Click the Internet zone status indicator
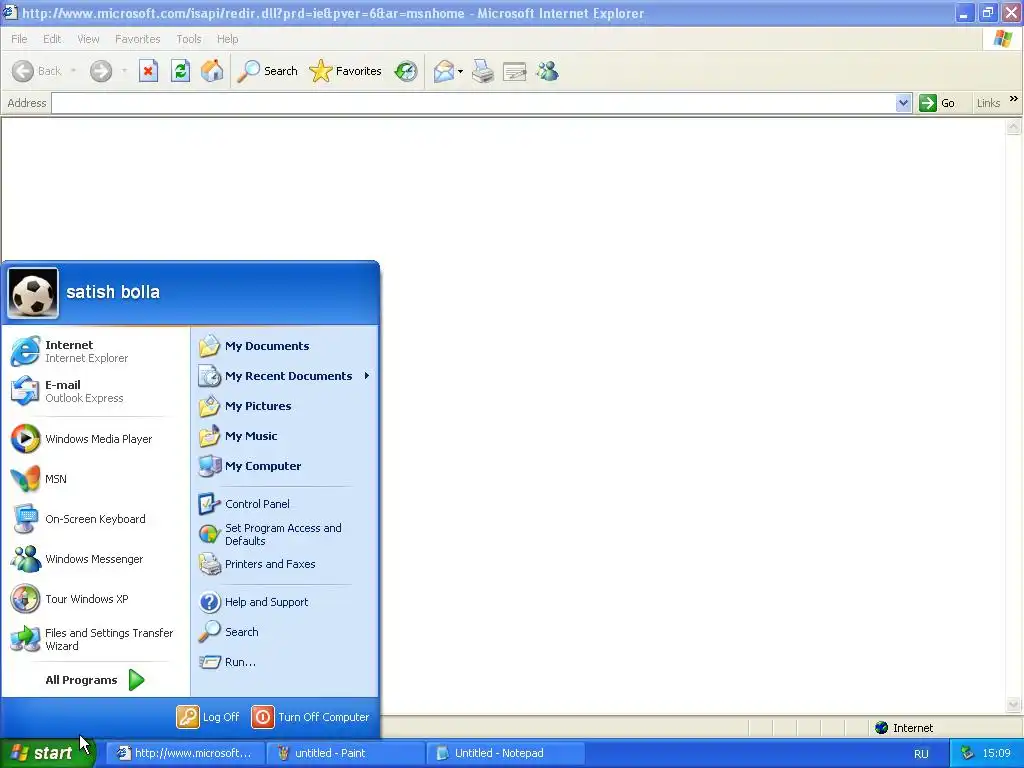 click(x=904, y=728)
